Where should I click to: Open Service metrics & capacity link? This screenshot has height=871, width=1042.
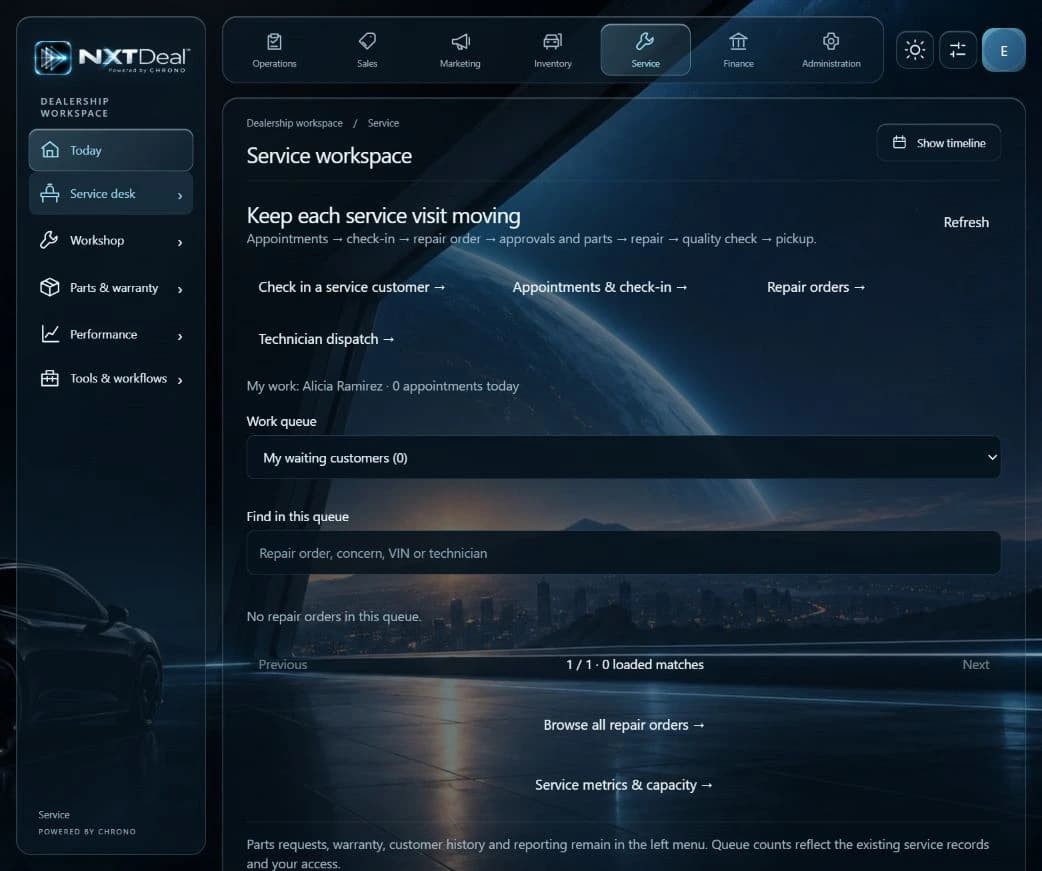(x=623, y=785)
